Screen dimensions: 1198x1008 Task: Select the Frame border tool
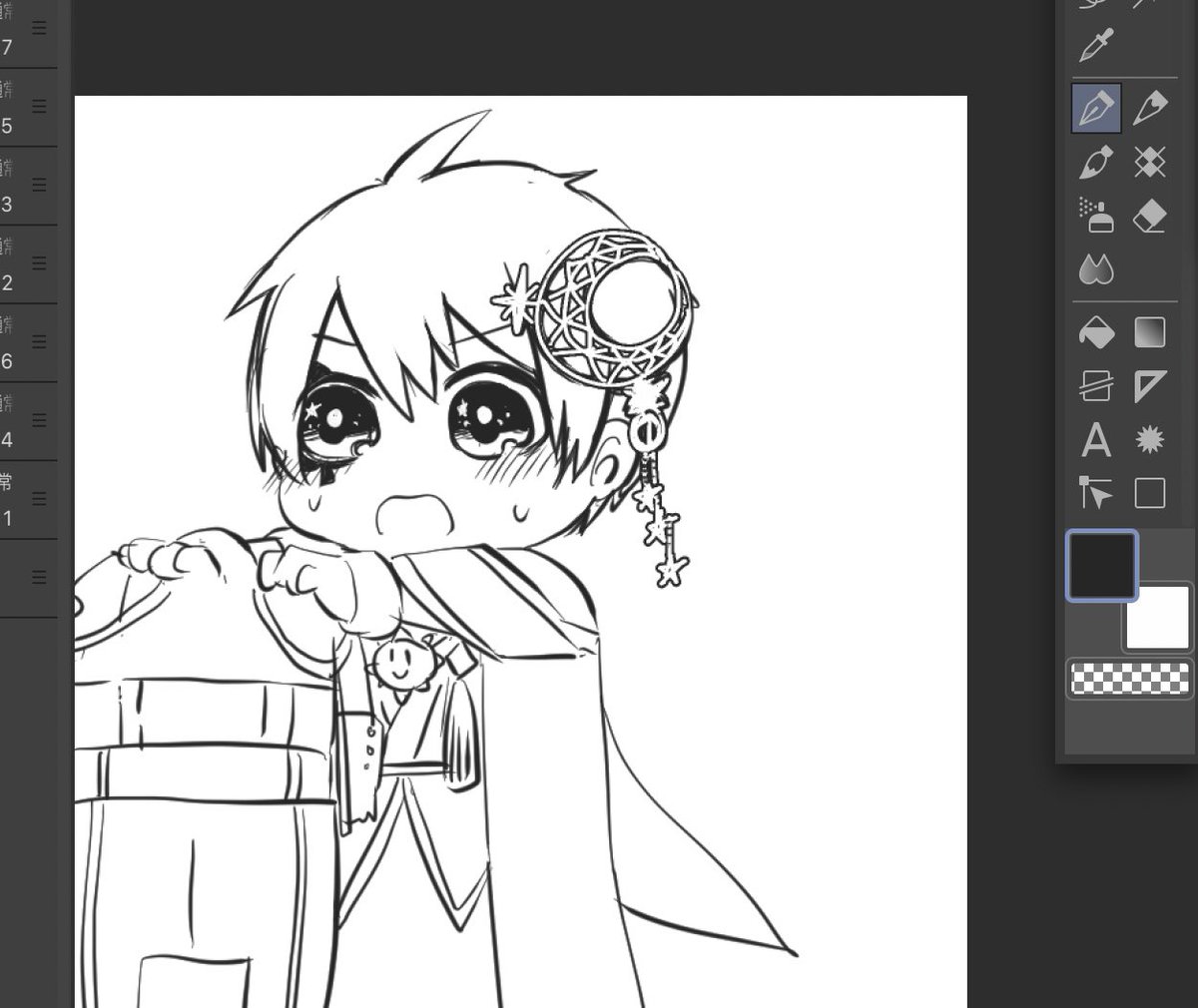(x=1096, y=386)
